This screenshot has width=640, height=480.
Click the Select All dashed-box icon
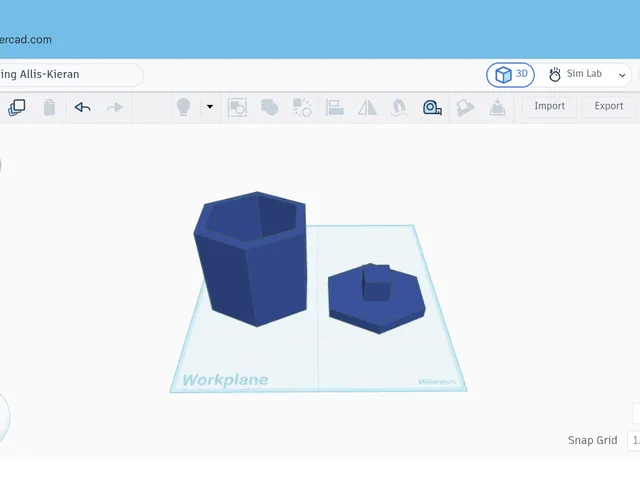[x=237, y=107]
